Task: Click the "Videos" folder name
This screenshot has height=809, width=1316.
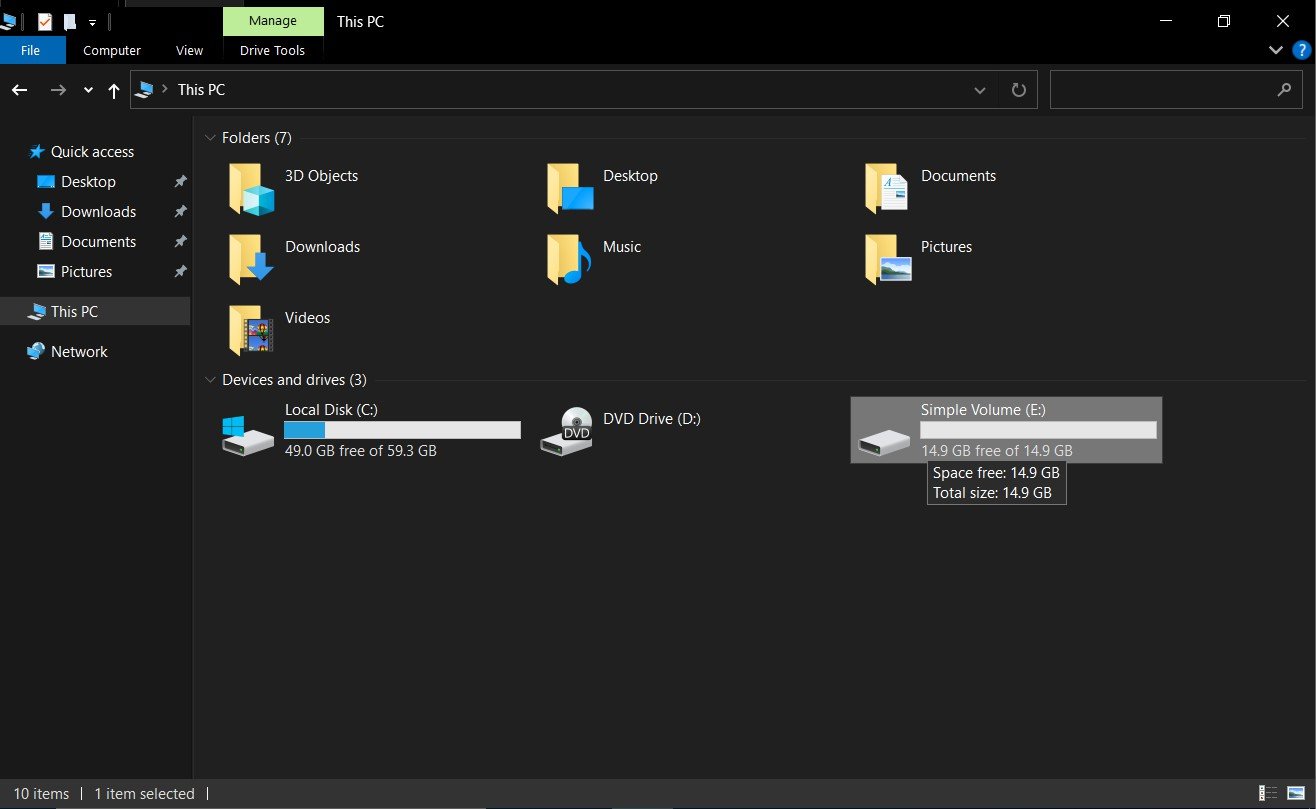Action: pos(307,318)
